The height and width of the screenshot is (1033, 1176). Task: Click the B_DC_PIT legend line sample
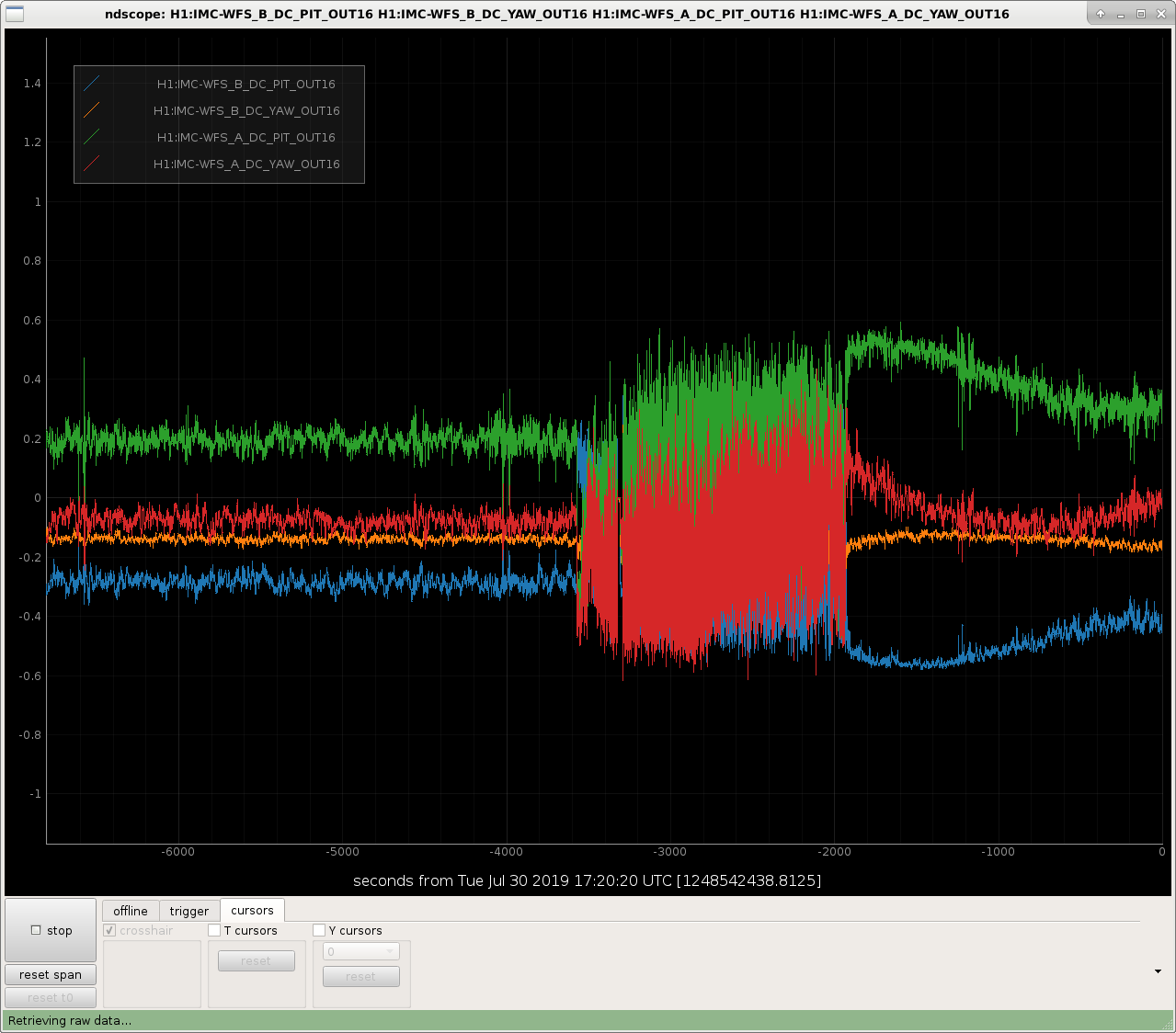pyautogui.click(x=92, y=84)
